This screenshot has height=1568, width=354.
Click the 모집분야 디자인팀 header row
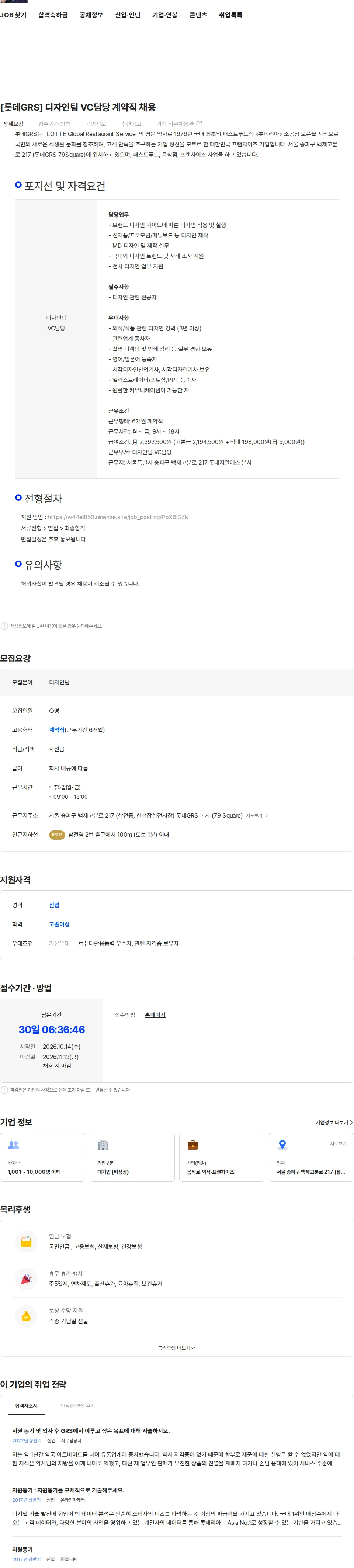point(176,682)
